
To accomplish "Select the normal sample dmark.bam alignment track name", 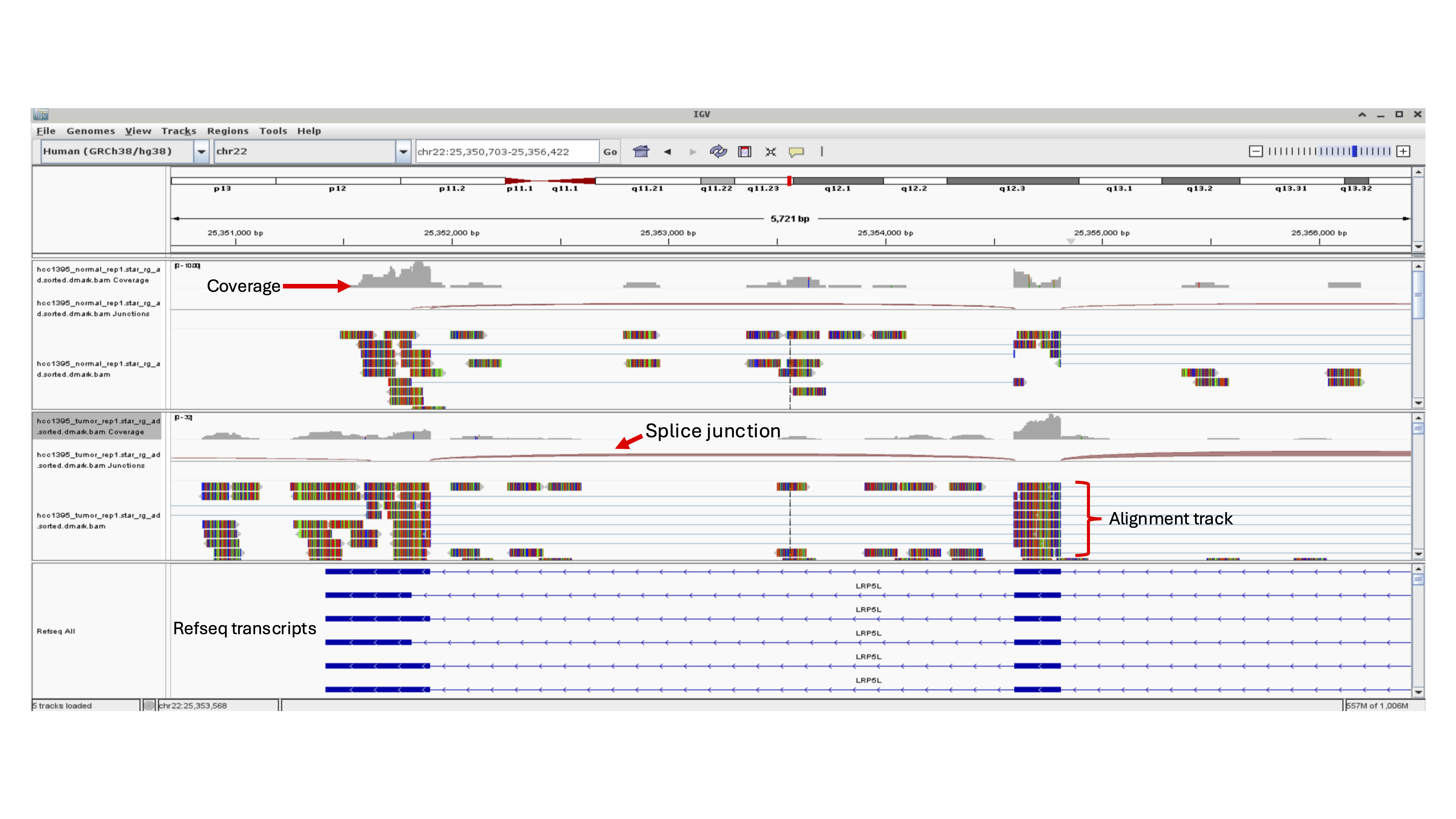I will coord(98,369).
